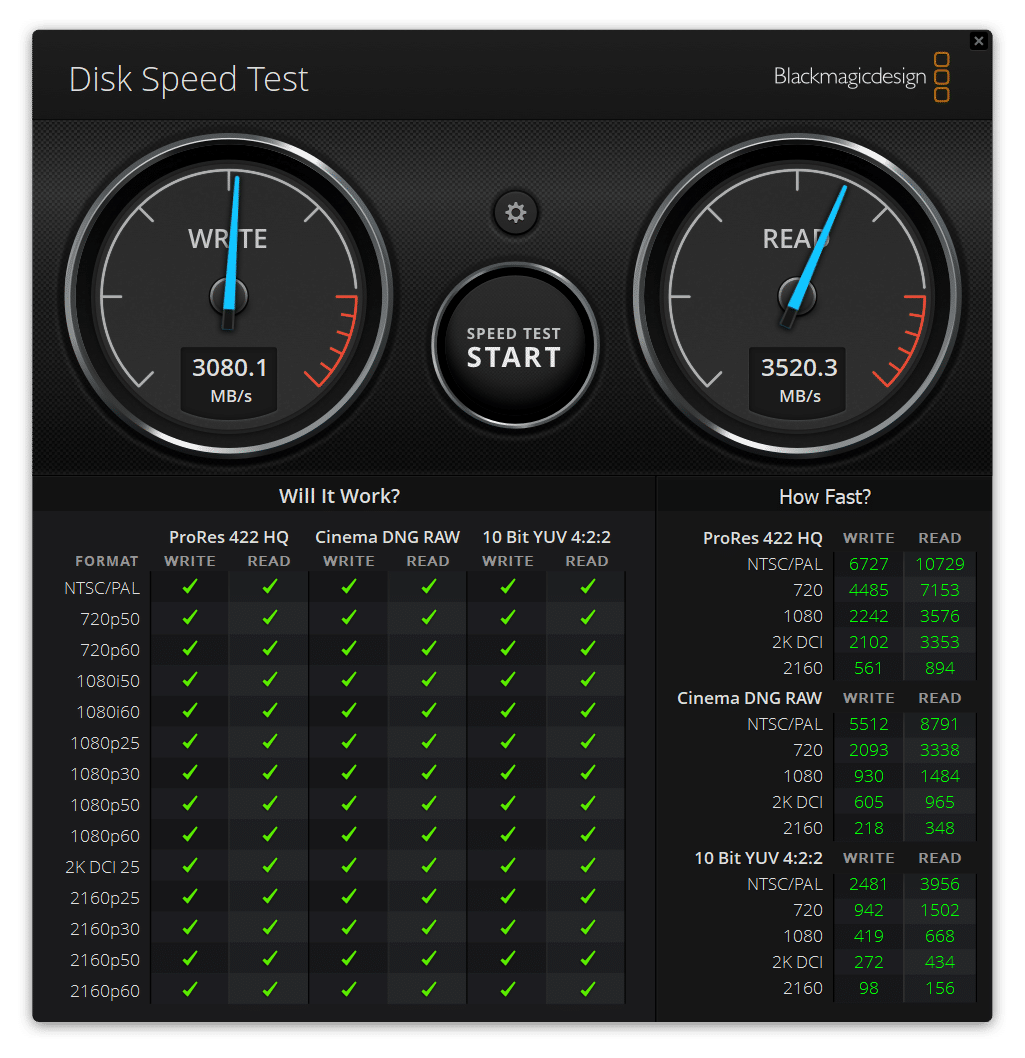Click Cinema DNG NTSC/PAL write value 5512
The height and width of the screenshot is (1058, 1025).
pyautogui.click(x=868, y=724)
